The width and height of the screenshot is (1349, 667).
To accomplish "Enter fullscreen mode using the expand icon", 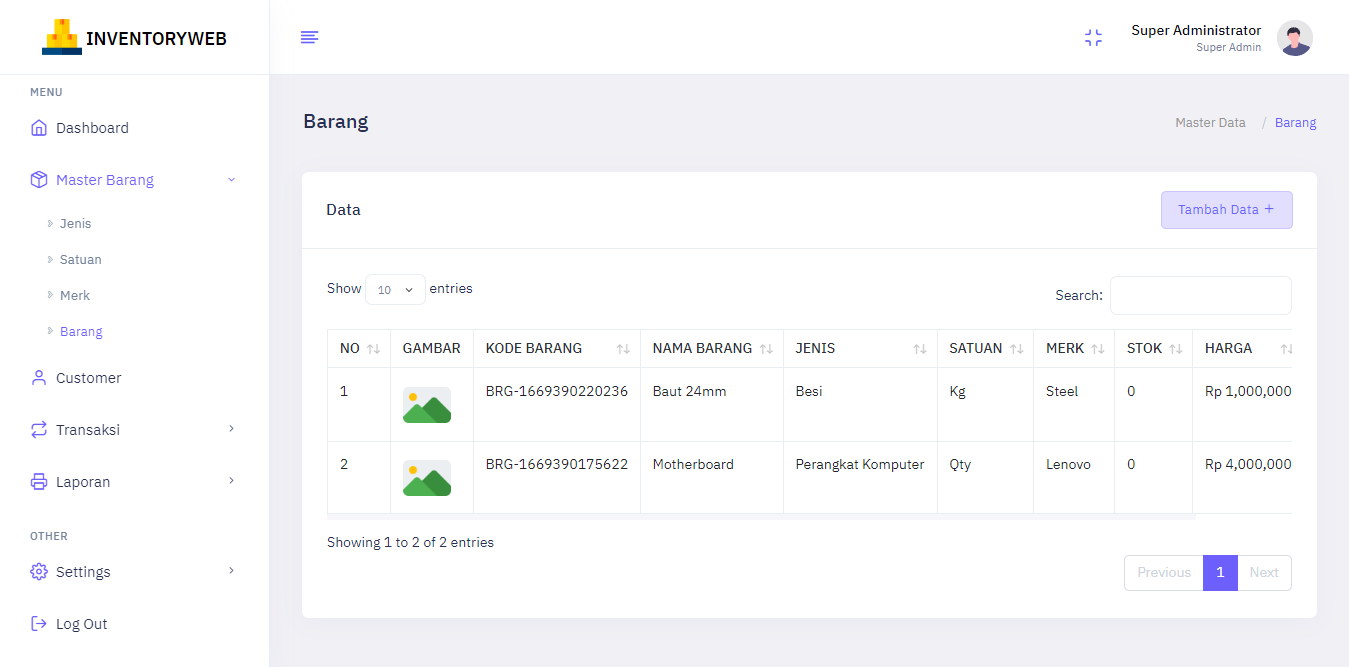I will pos(1093,37).
